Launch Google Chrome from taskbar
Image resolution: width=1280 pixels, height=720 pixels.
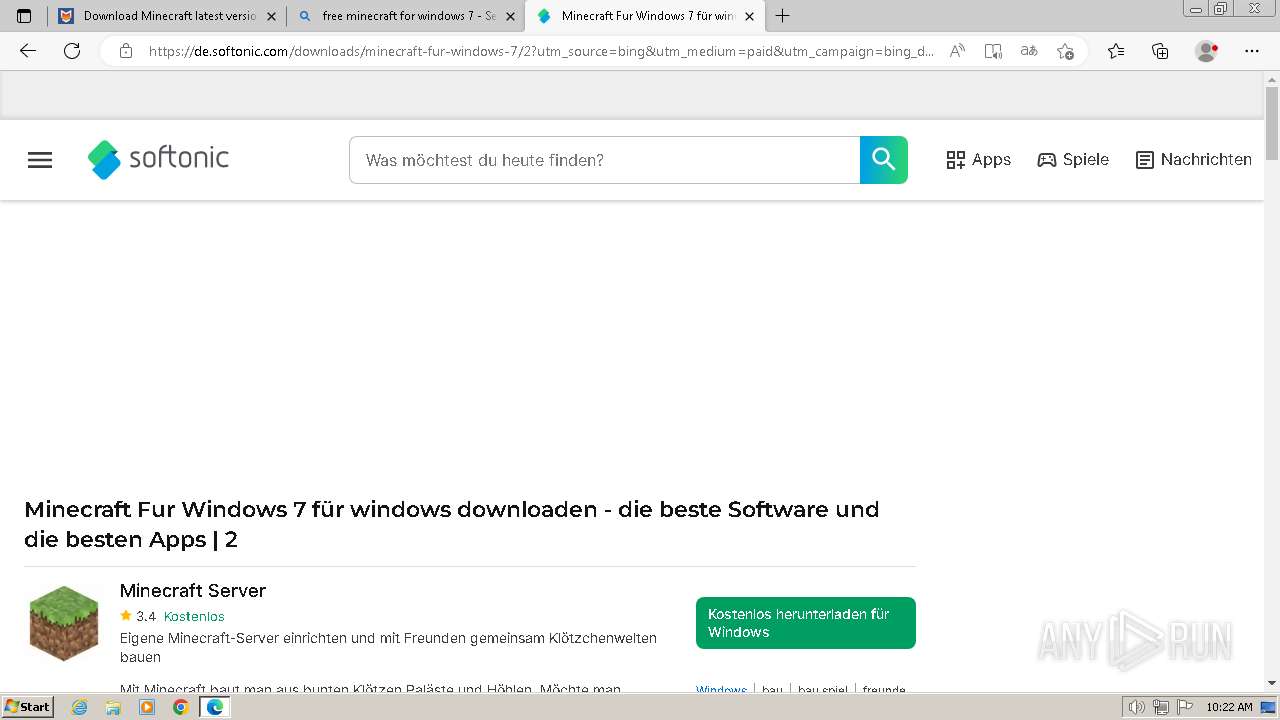(180, 707)
